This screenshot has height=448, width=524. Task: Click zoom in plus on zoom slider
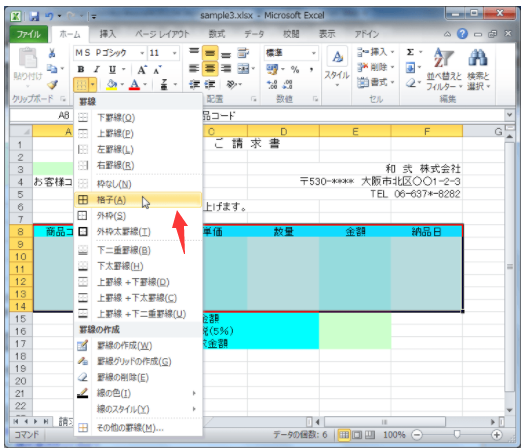pyautogui.click(x=497, y=435)
